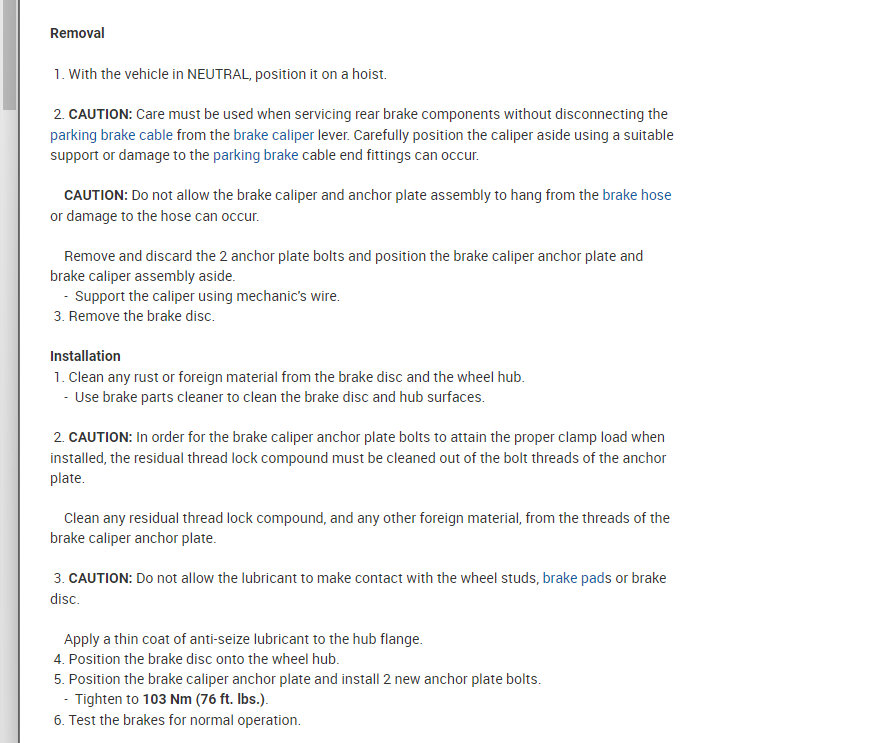The width and height of the screenshot is (876, 743).
Task: Click the 'Removal' section heading
Action: [x=77, y=33]
